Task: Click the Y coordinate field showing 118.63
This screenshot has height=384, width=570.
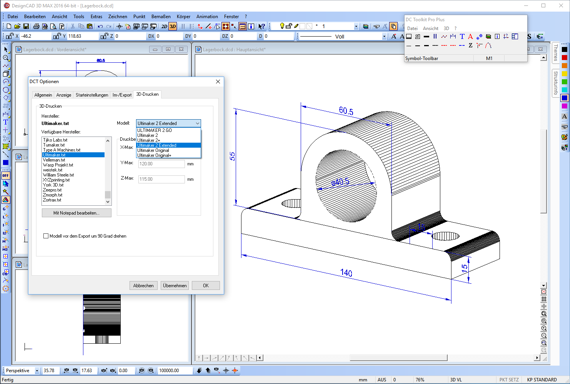Action: pyautogui.click(x=83, y=36)
